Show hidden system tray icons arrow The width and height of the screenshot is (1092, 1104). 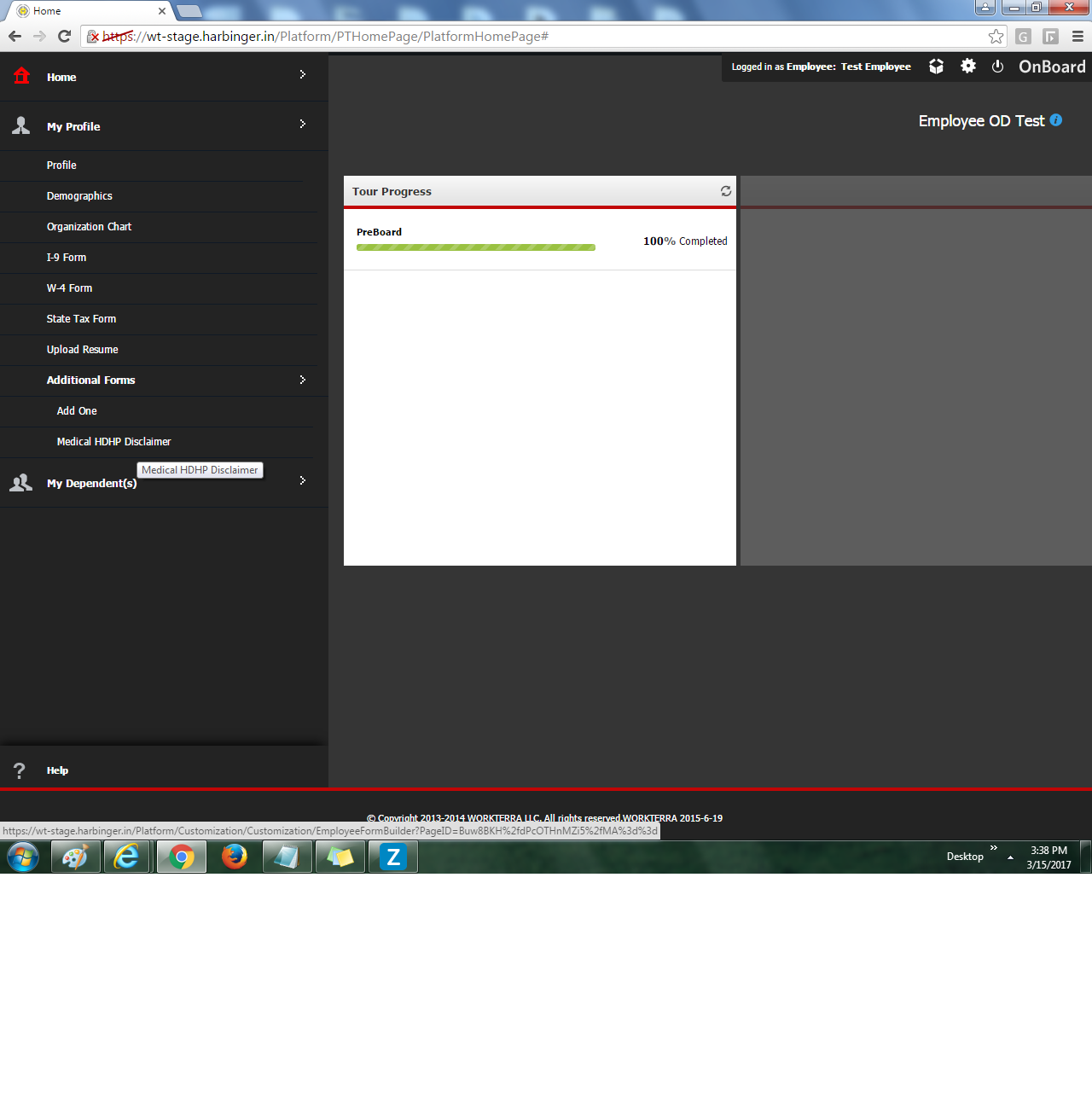[x=1010, y=857]
